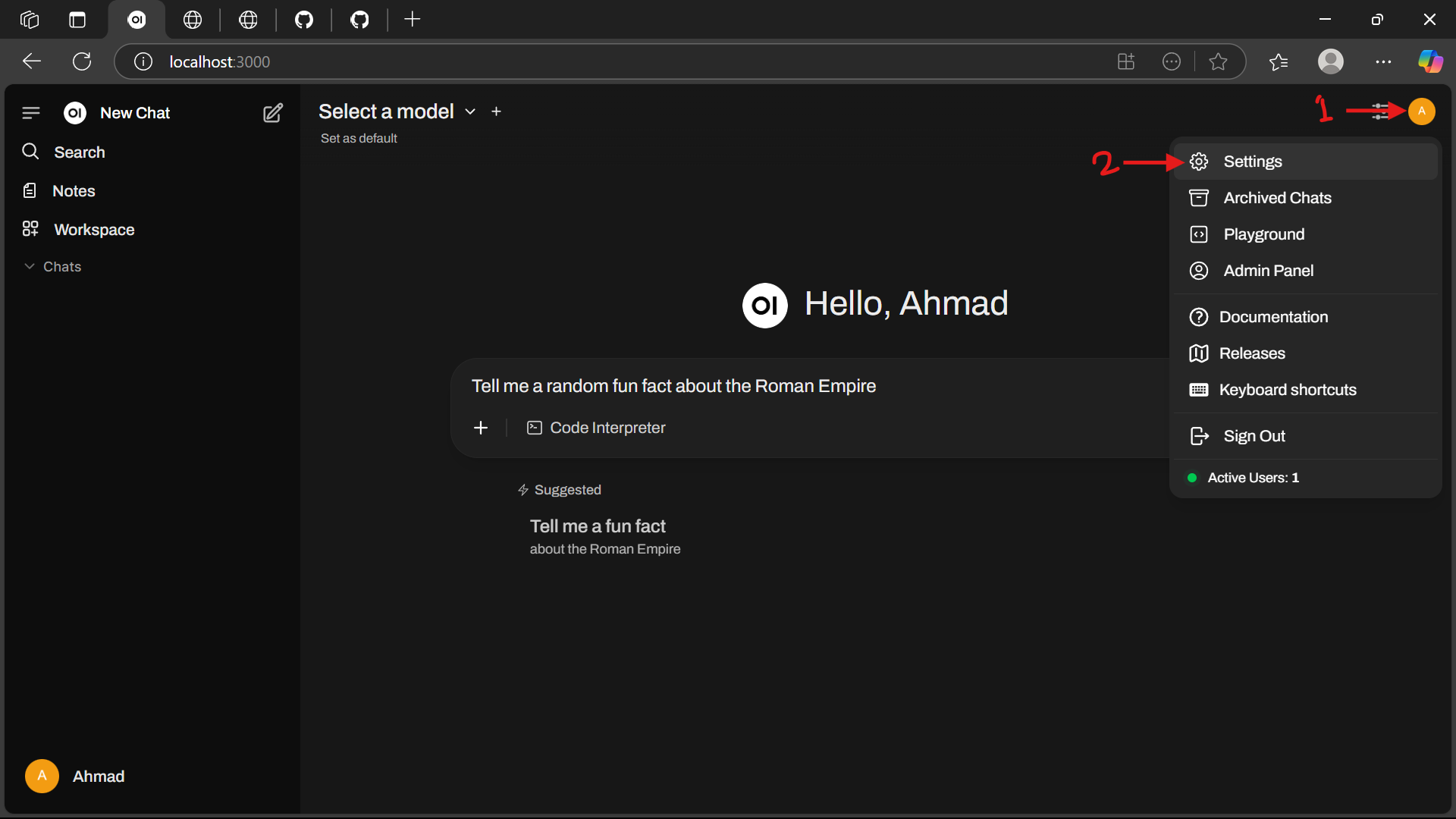Click Set as default link
Image resolution: width=1456 pixels, height=819 pixels.
(x=359, y=138)
